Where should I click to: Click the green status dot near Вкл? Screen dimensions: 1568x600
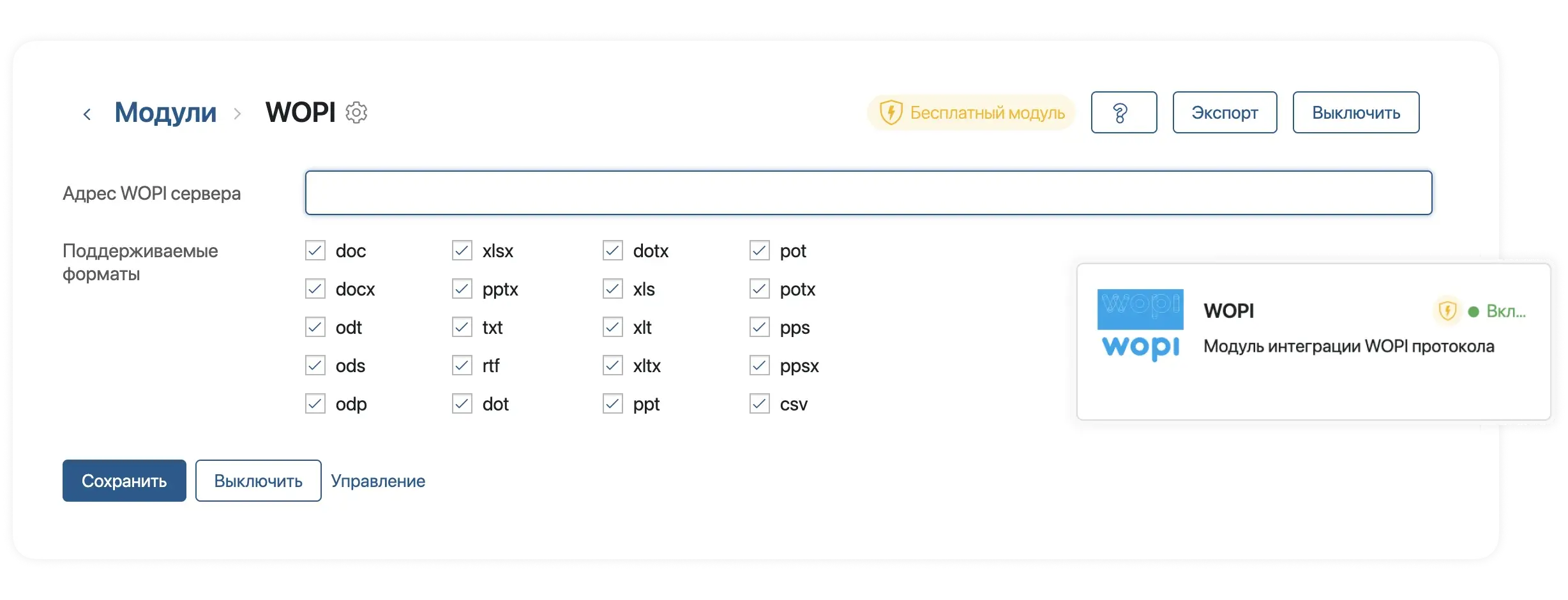[1474, 311]
